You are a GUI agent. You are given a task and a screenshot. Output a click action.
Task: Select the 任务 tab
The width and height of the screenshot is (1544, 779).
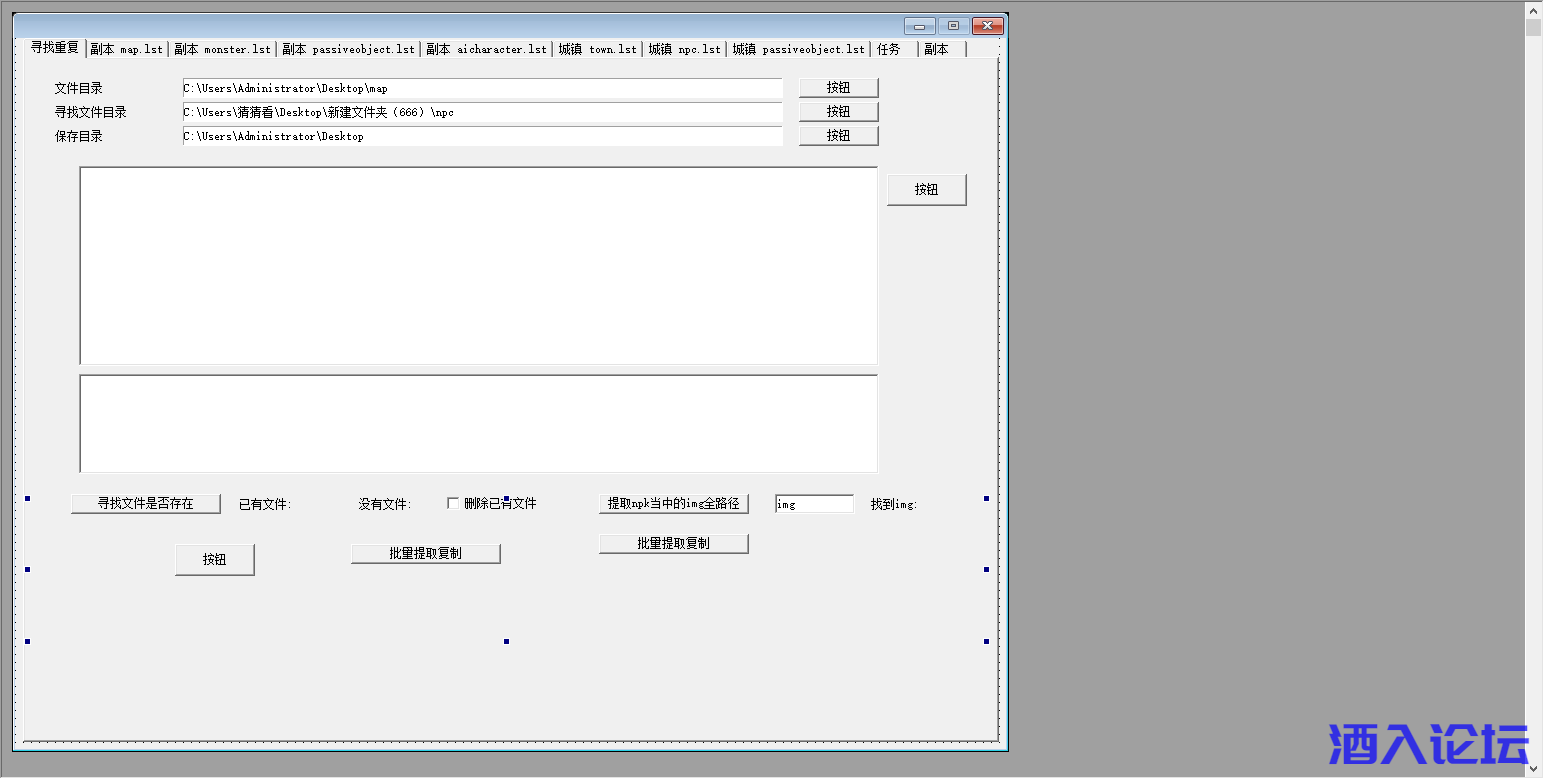click(889, 49)
